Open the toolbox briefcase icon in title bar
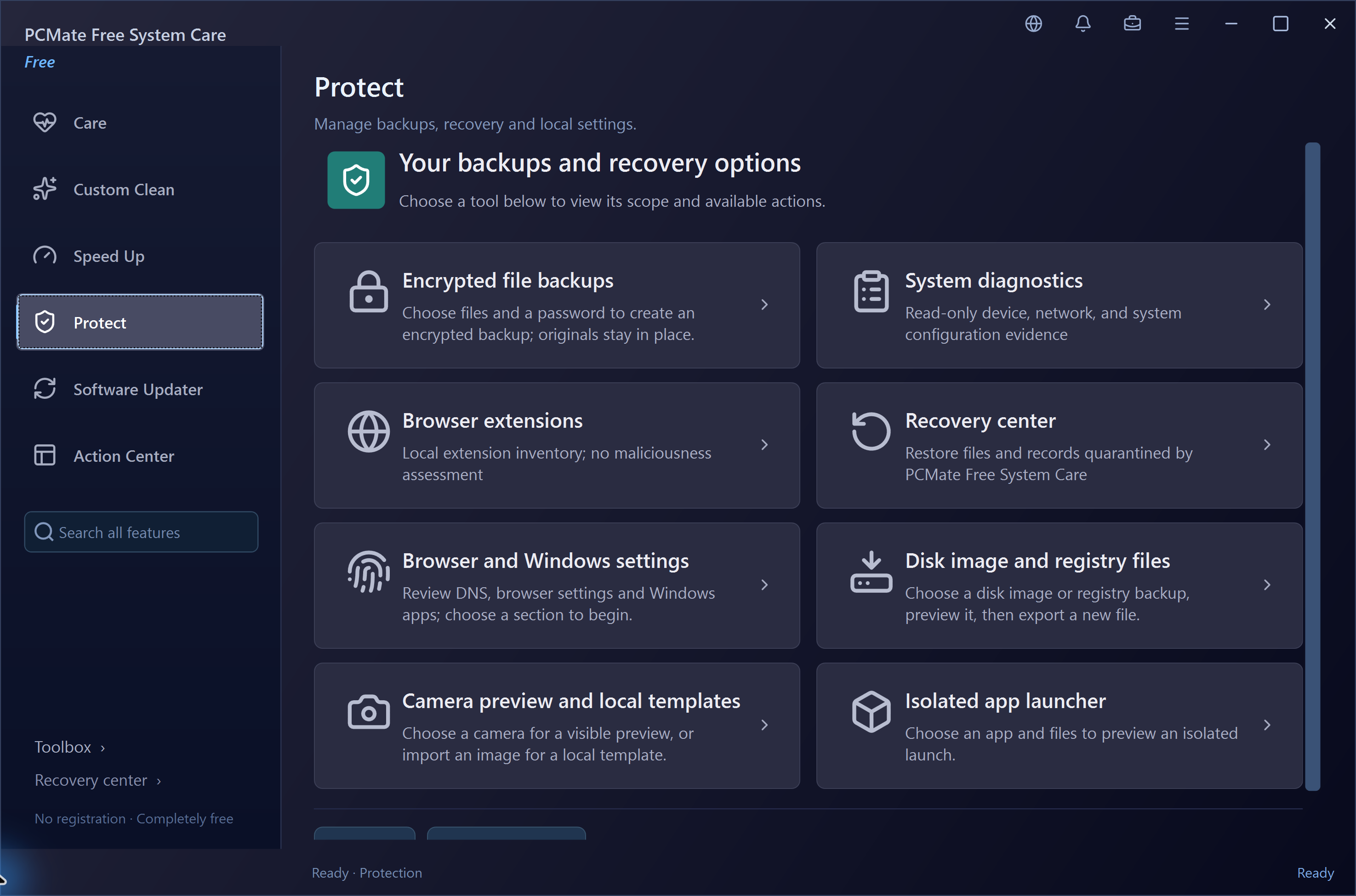This screenshot has height=896, width=1356. (1132, 23)
